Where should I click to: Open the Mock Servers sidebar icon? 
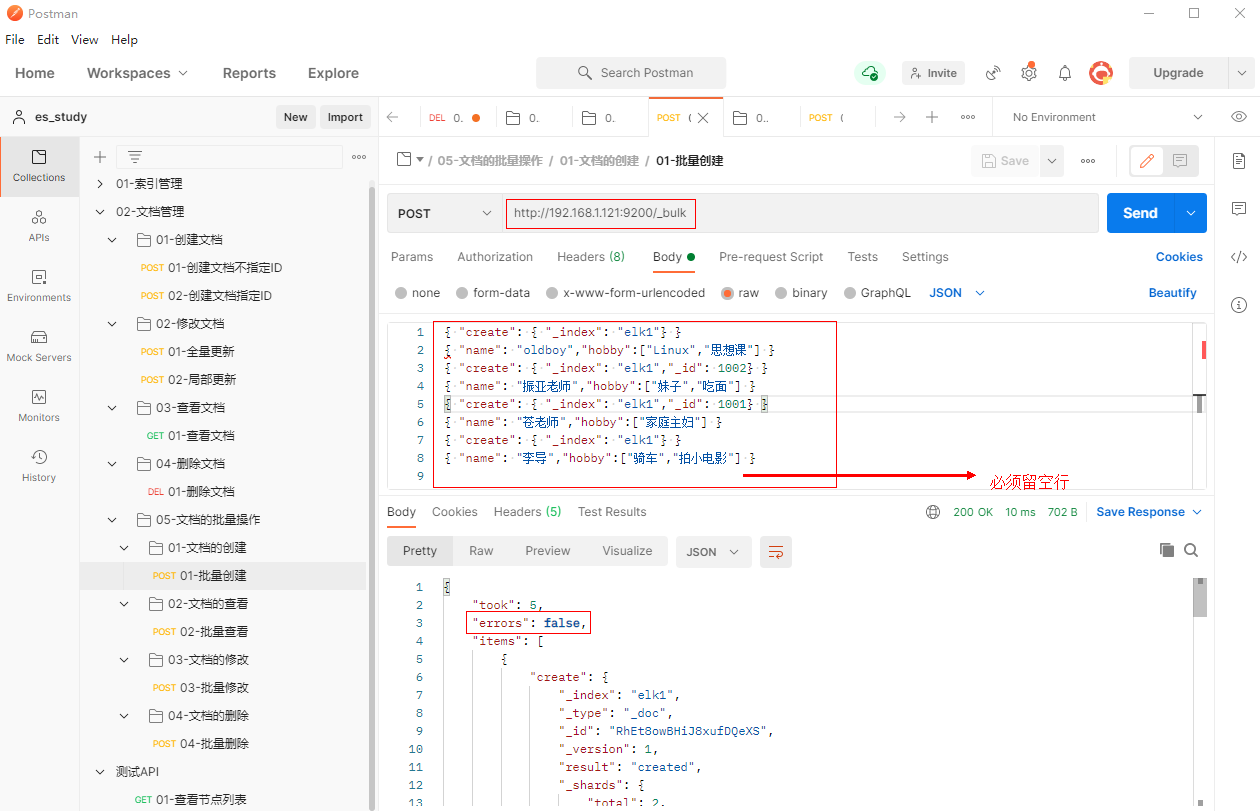[x=39, y=345]
